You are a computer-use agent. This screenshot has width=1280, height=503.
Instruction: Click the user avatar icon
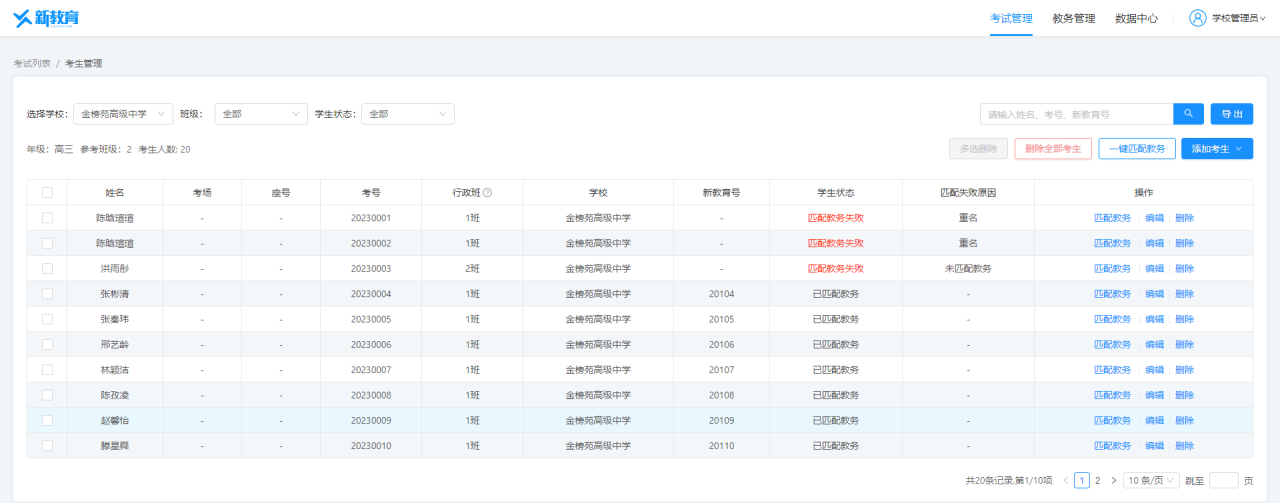point(1197,18)
